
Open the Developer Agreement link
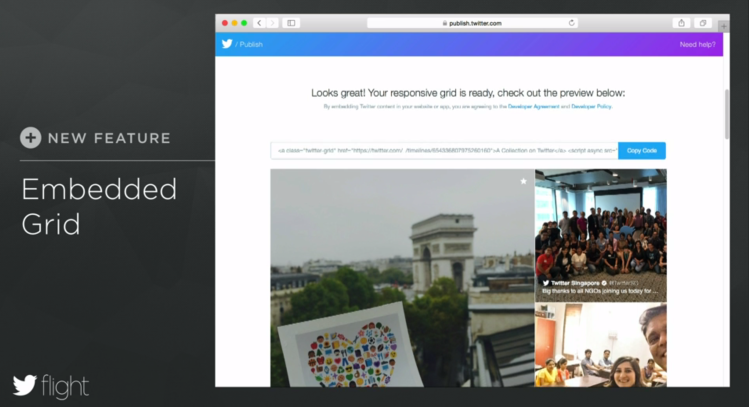(x=533, y=107)
